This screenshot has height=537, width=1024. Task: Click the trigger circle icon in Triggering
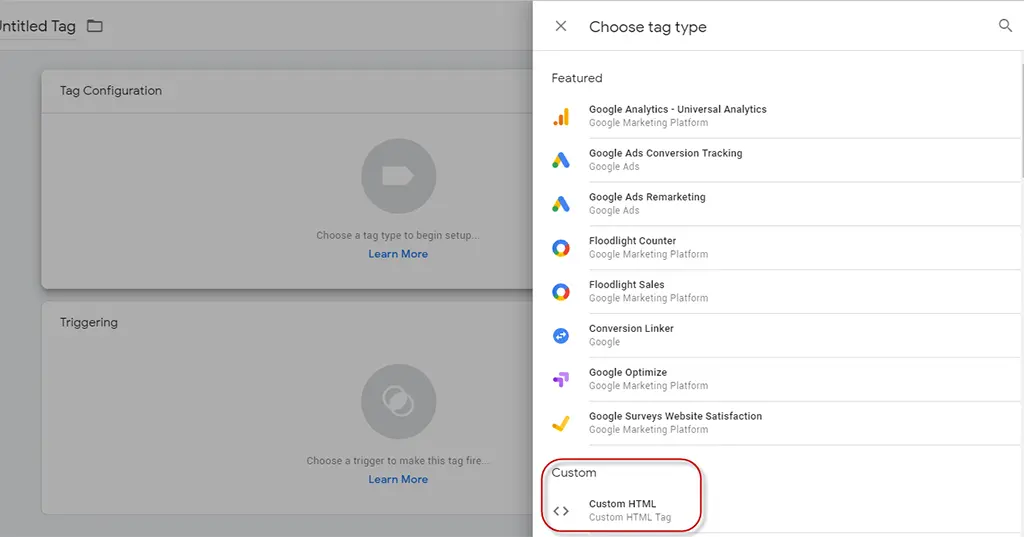click(398, 401)
